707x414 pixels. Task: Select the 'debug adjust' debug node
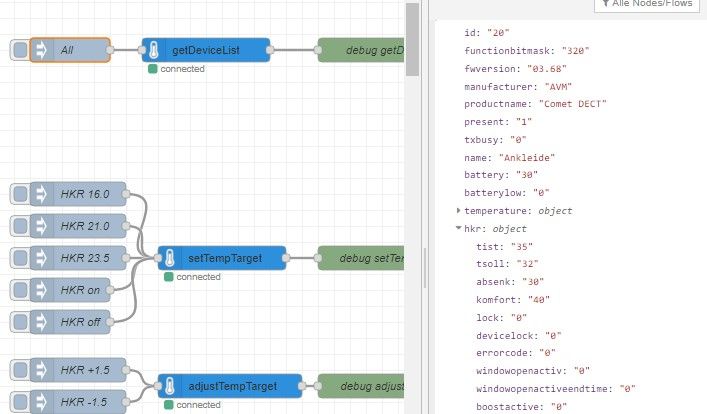tap(361, 386)
